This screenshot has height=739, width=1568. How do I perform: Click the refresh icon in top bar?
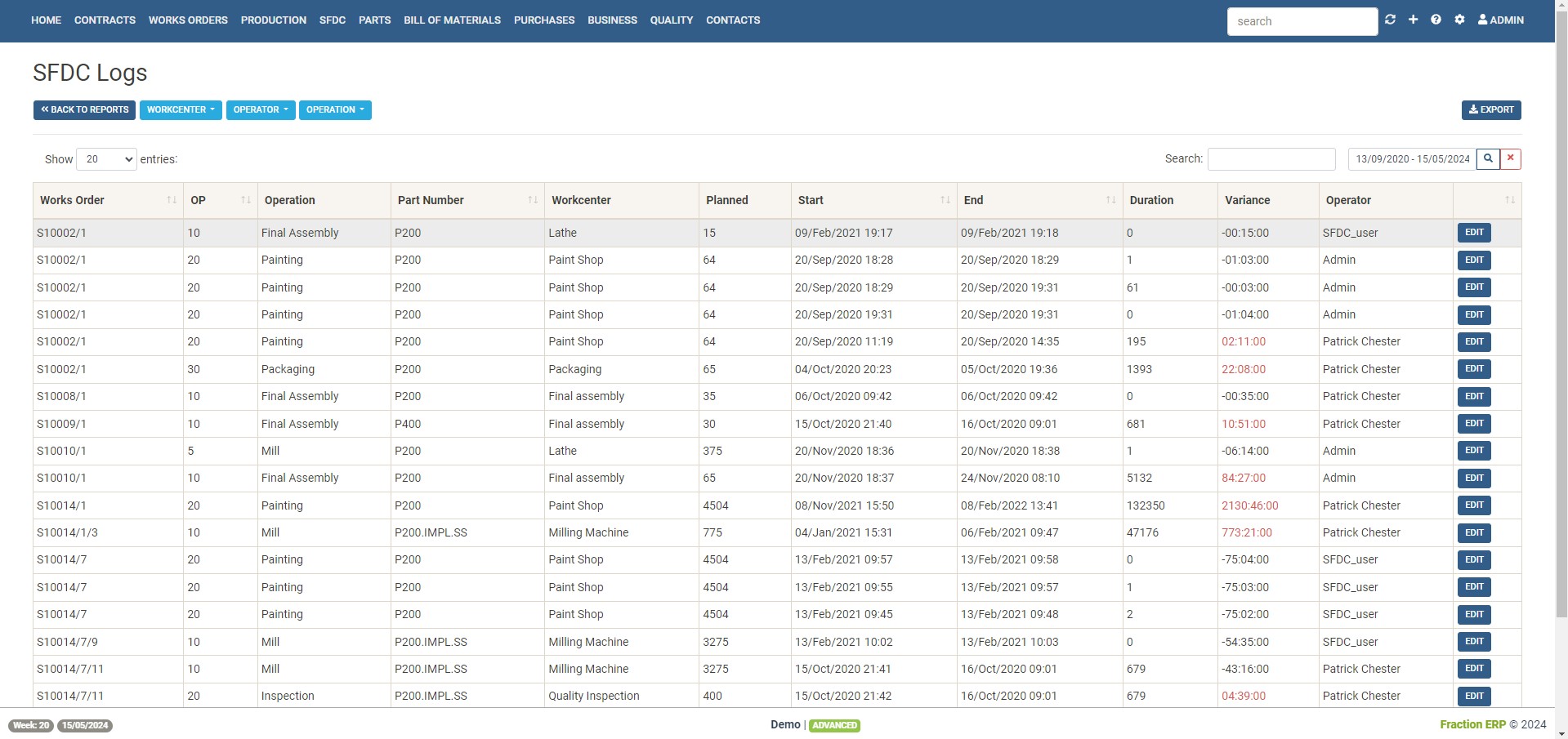tap(1390, 20)
